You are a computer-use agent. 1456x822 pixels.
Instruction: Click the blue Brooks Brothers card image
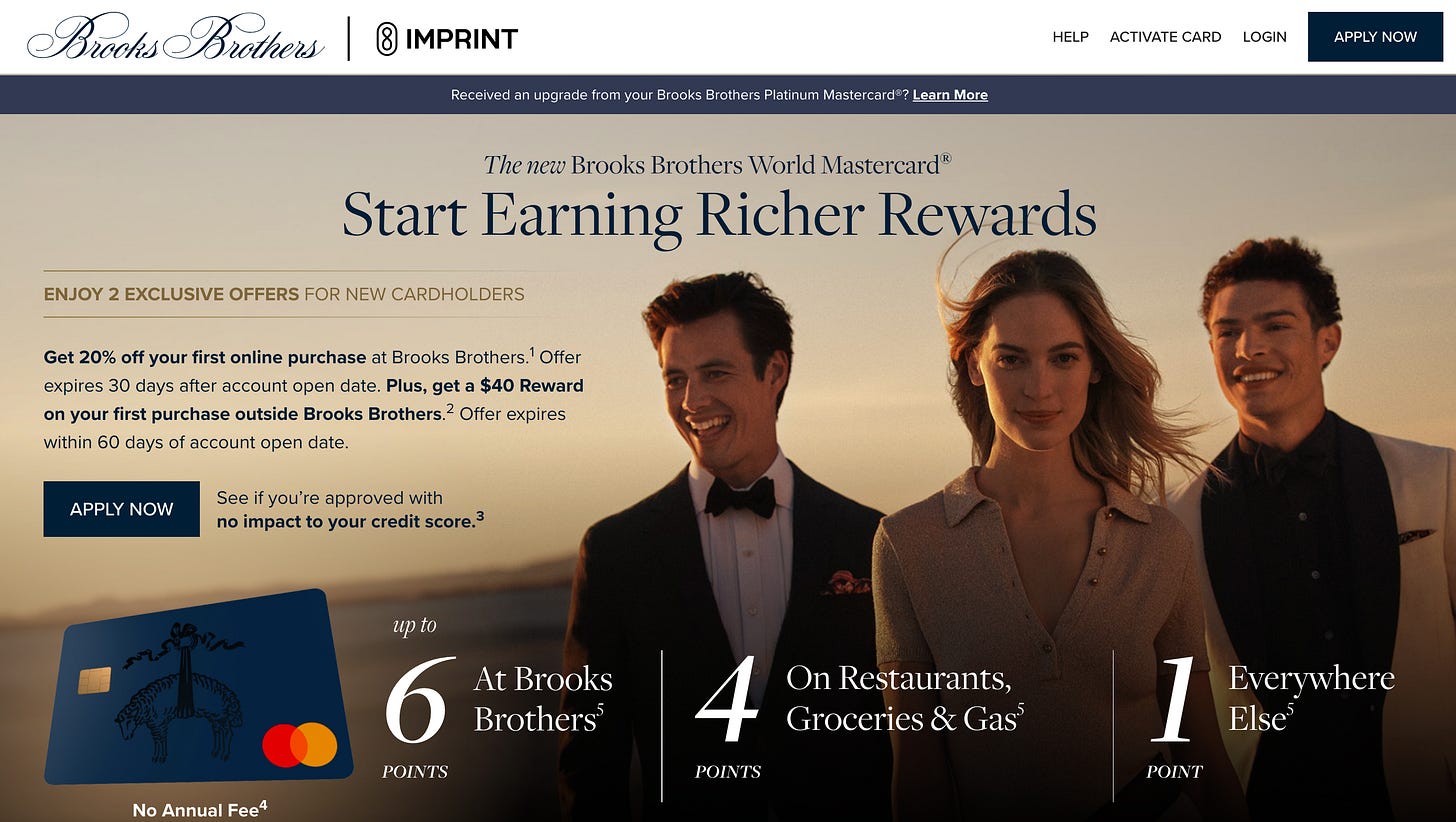pos(198,687)
